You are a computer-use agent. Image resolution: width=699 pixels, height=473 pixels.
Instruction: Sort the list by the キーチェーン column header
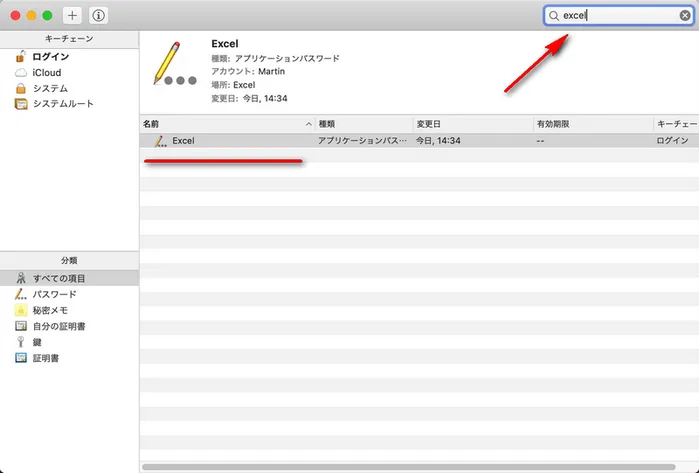pyautogui.click(x=676, y=124)
